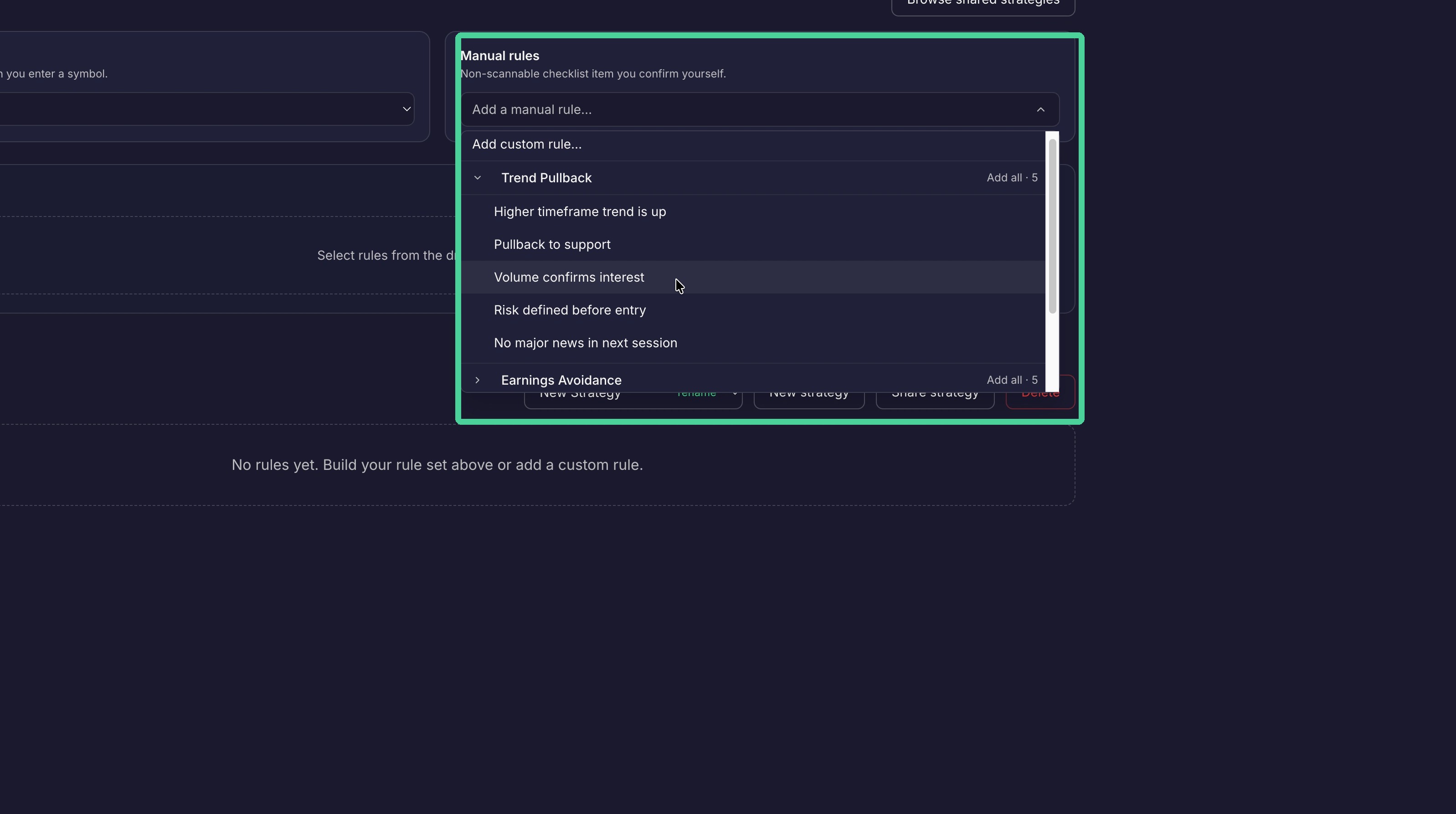
Task: Choose 'Add custom rule...' option
Action: point(753,145)
